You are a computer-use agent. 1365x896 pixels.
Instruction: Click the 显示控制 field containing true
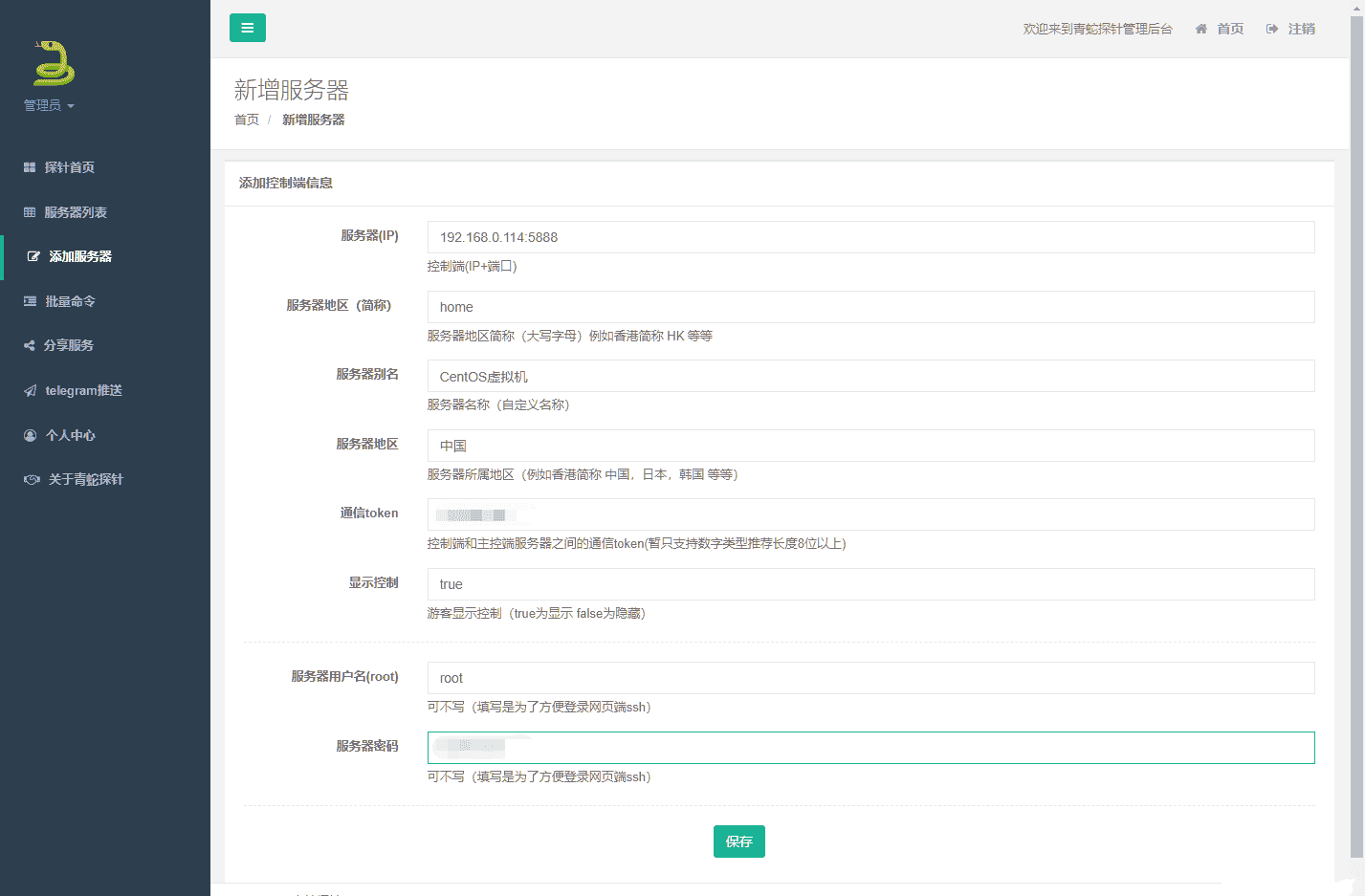coord(870,584)
